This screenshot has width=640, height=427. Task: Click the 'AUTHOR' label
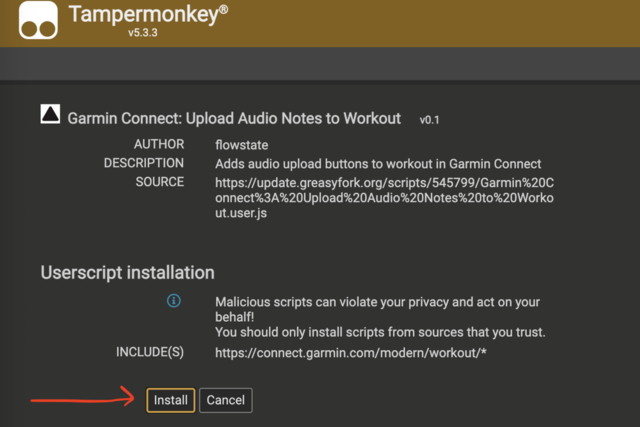(x=159, y=144)
